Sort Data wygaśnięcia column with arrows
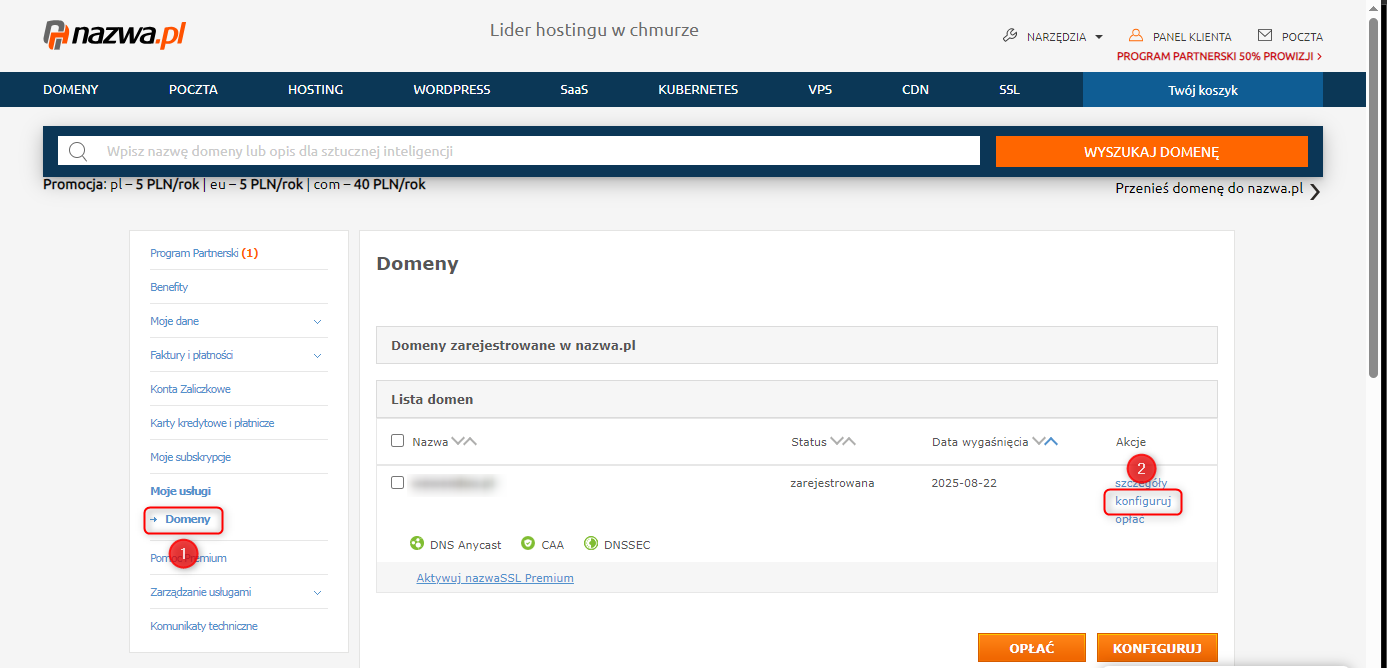Viewport: 1387px width, 668px height. [x=1045, y=441]
